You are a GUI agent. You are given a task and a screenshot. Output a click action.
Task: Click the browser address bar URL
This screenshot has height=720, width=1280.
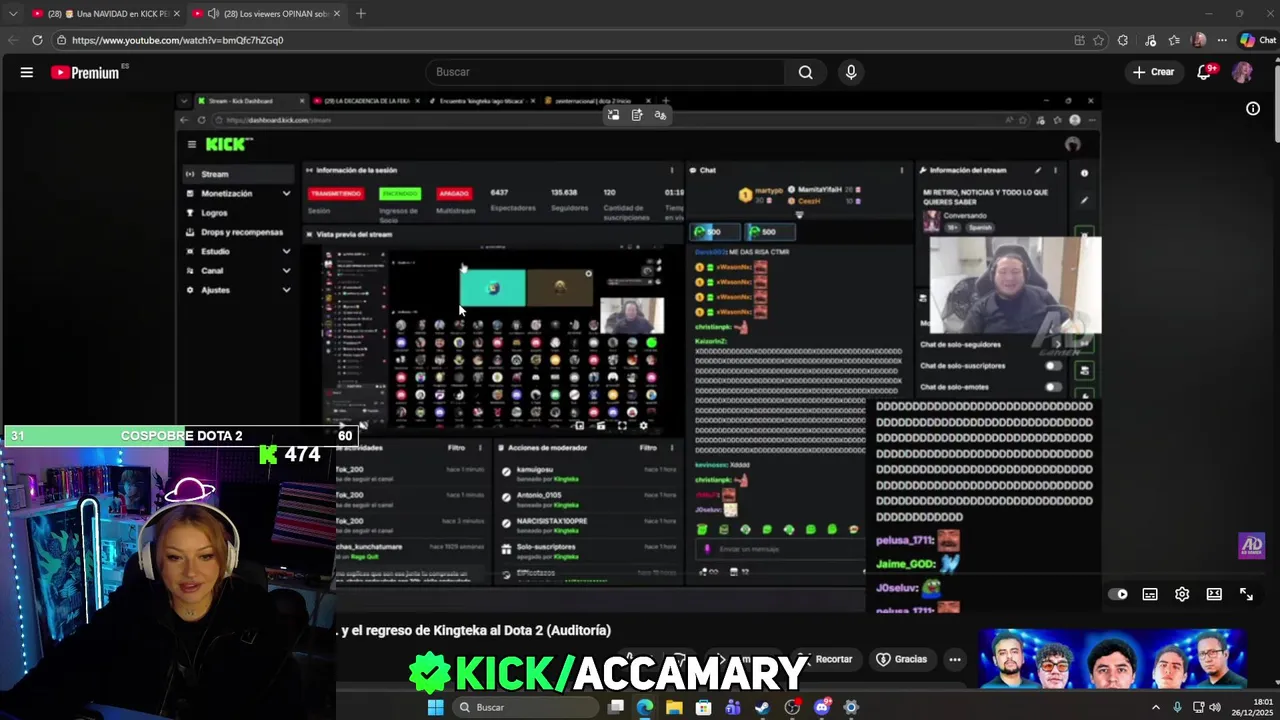click(177, 40)
